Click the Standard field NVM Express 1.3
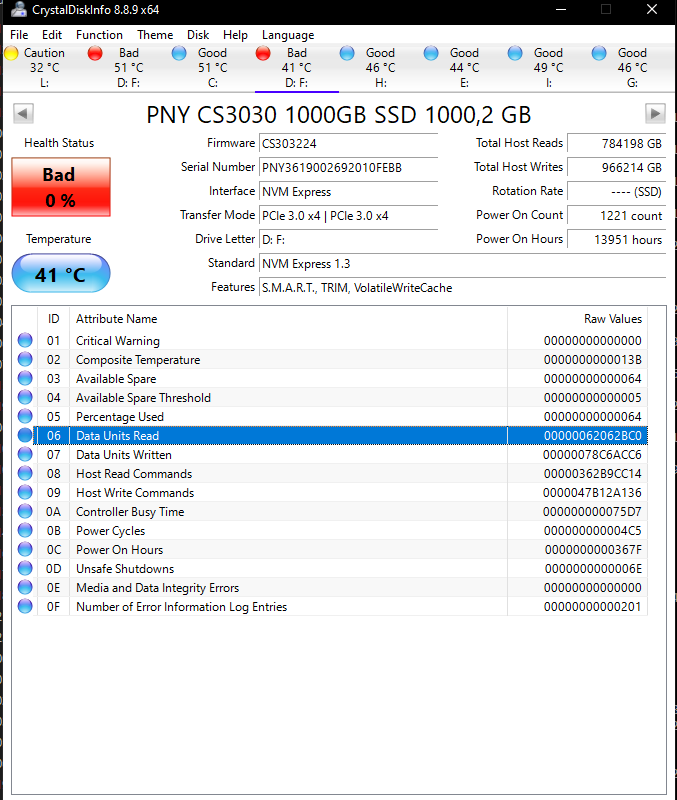Viewport: 677px width, 800px height. [462, 263]
